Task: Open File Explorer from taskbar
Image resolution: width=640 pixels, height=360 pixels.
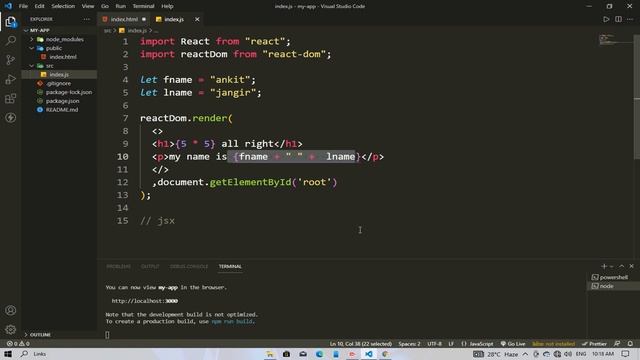Action: pyautogui.click(x=270, y=354)
